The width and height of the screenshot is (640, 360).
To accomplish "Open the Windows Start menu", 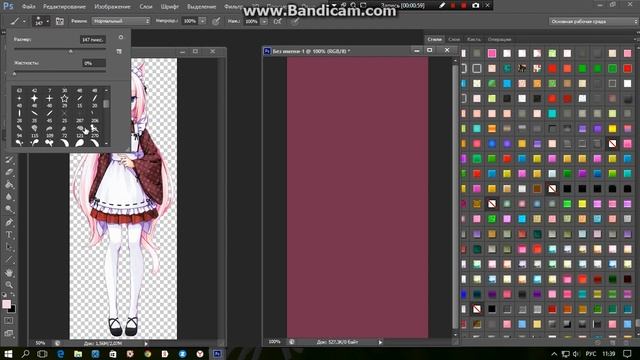I will (x=8, y=354).
